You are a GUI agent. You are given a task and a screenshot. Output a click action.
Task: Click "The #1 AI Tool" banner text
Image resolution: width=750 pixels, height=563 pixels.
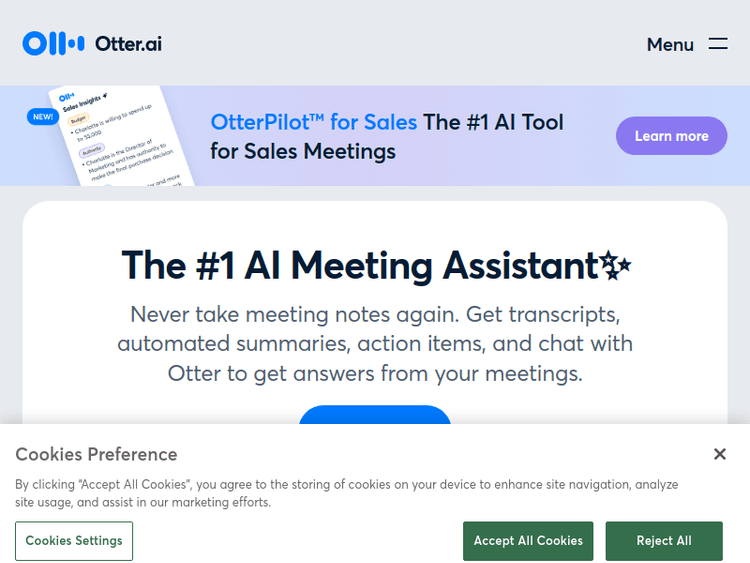pos(493,122)
